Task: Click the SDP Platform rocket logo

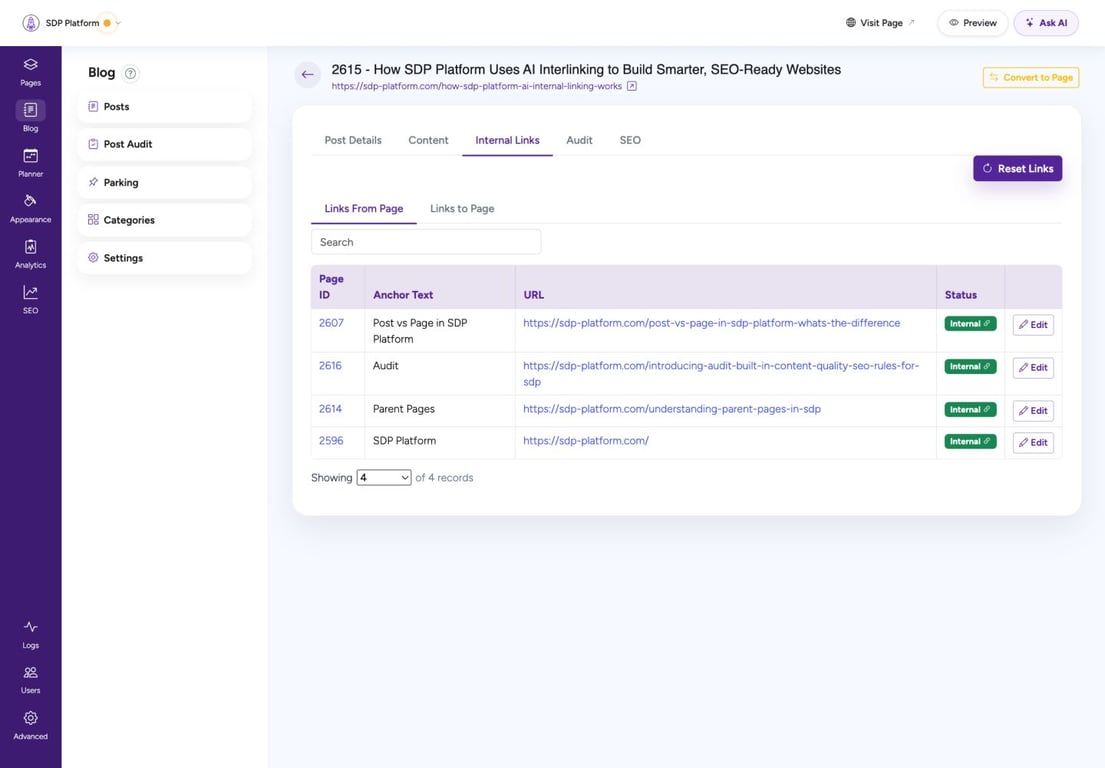Action: (31, 23)
